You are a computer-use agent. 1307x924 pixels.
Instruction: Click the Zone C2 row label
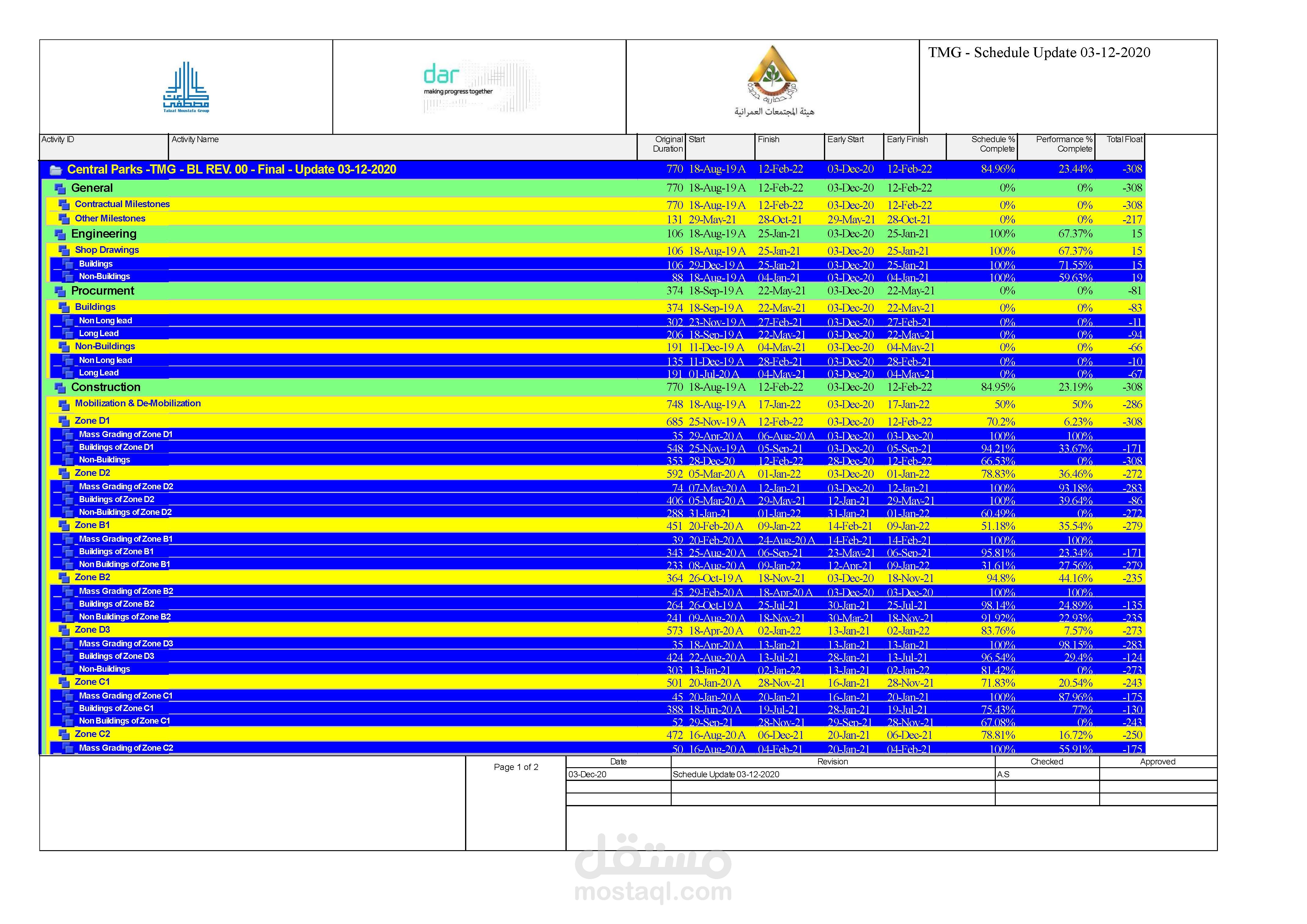(x=92, y=734)
